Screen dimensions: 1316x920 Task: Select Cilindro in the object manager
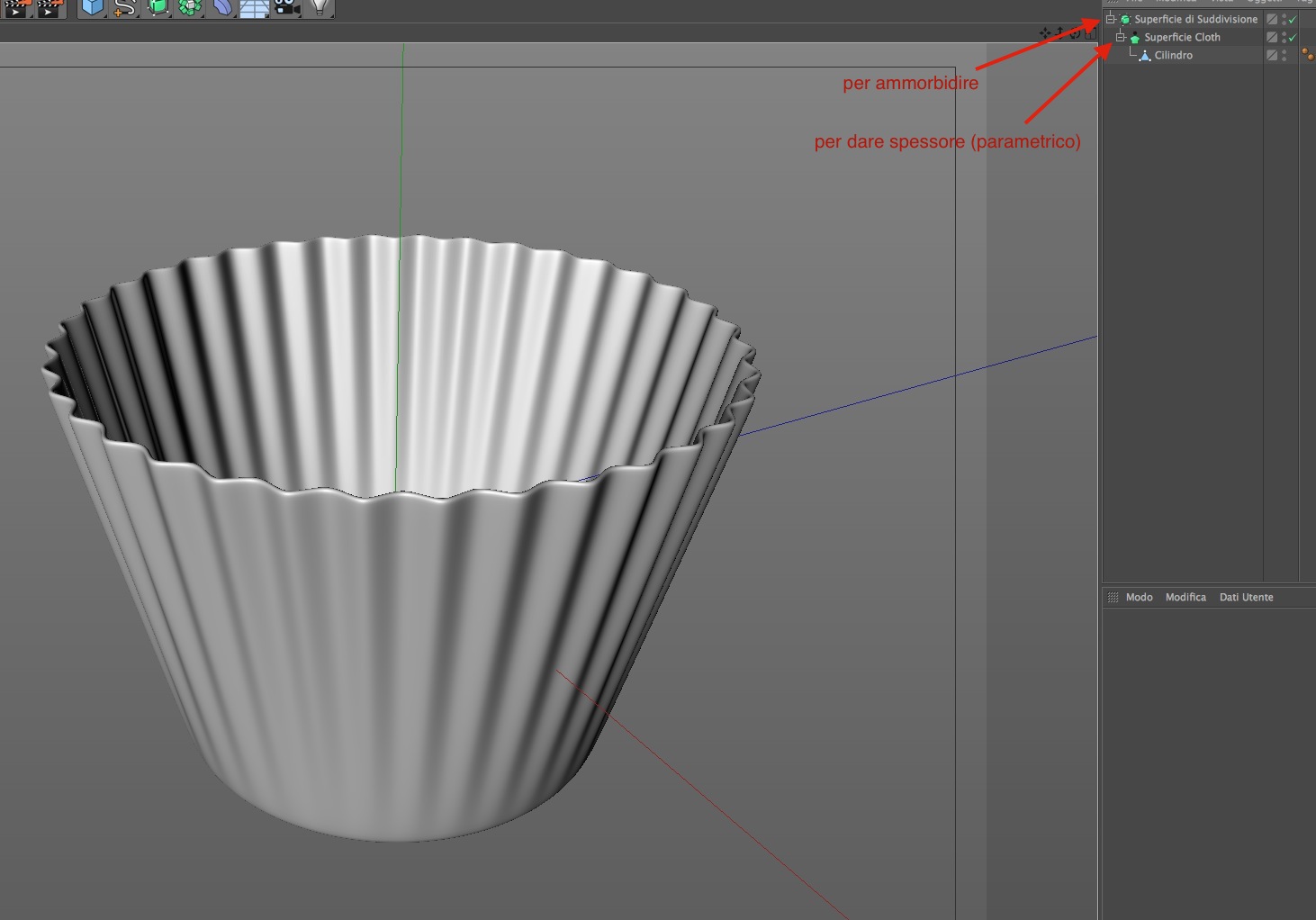pyautogui.click(x=1173, y=55)
